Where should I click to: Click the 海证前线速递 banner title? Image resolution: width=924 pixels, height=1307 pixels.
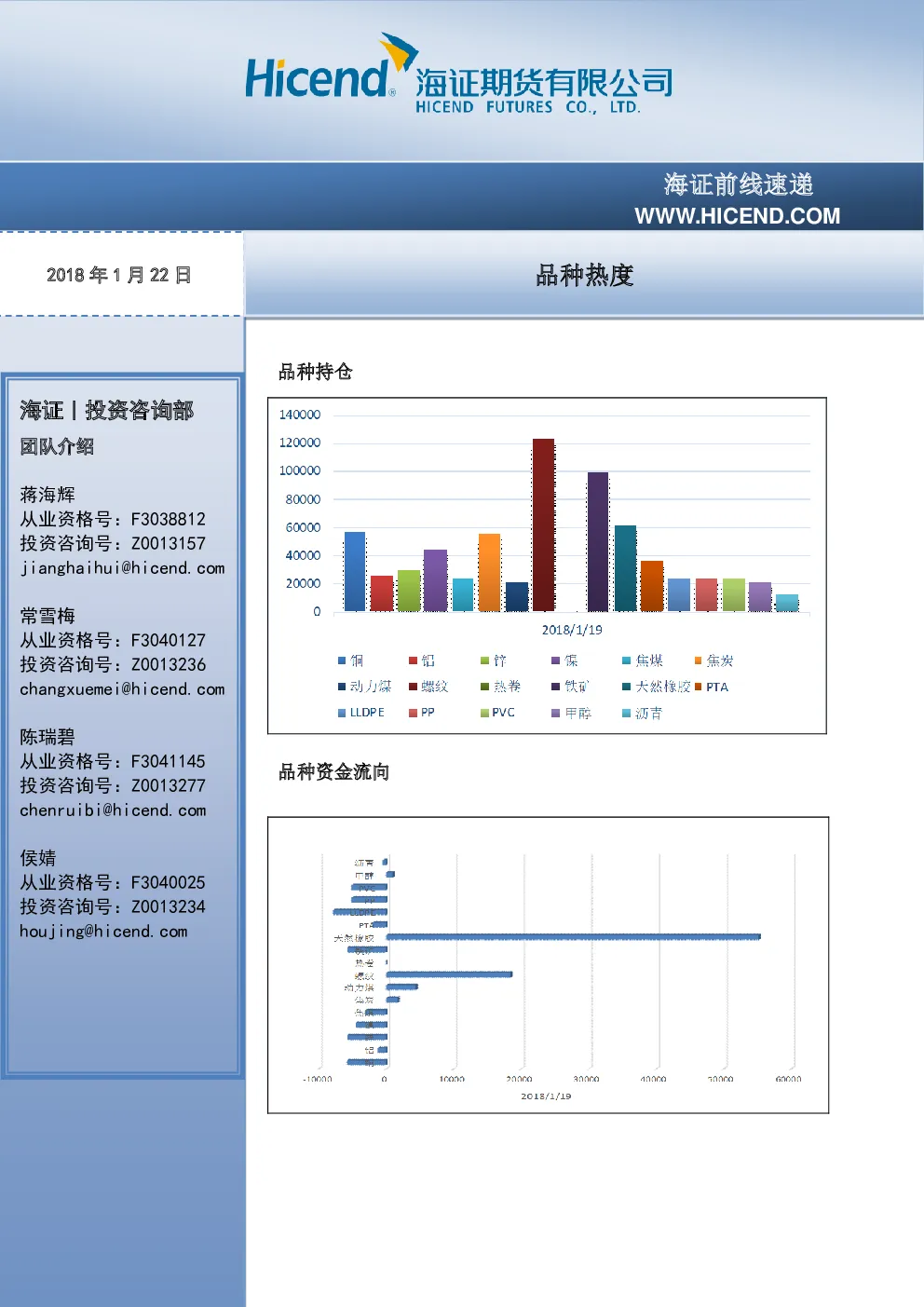[739, 184]
